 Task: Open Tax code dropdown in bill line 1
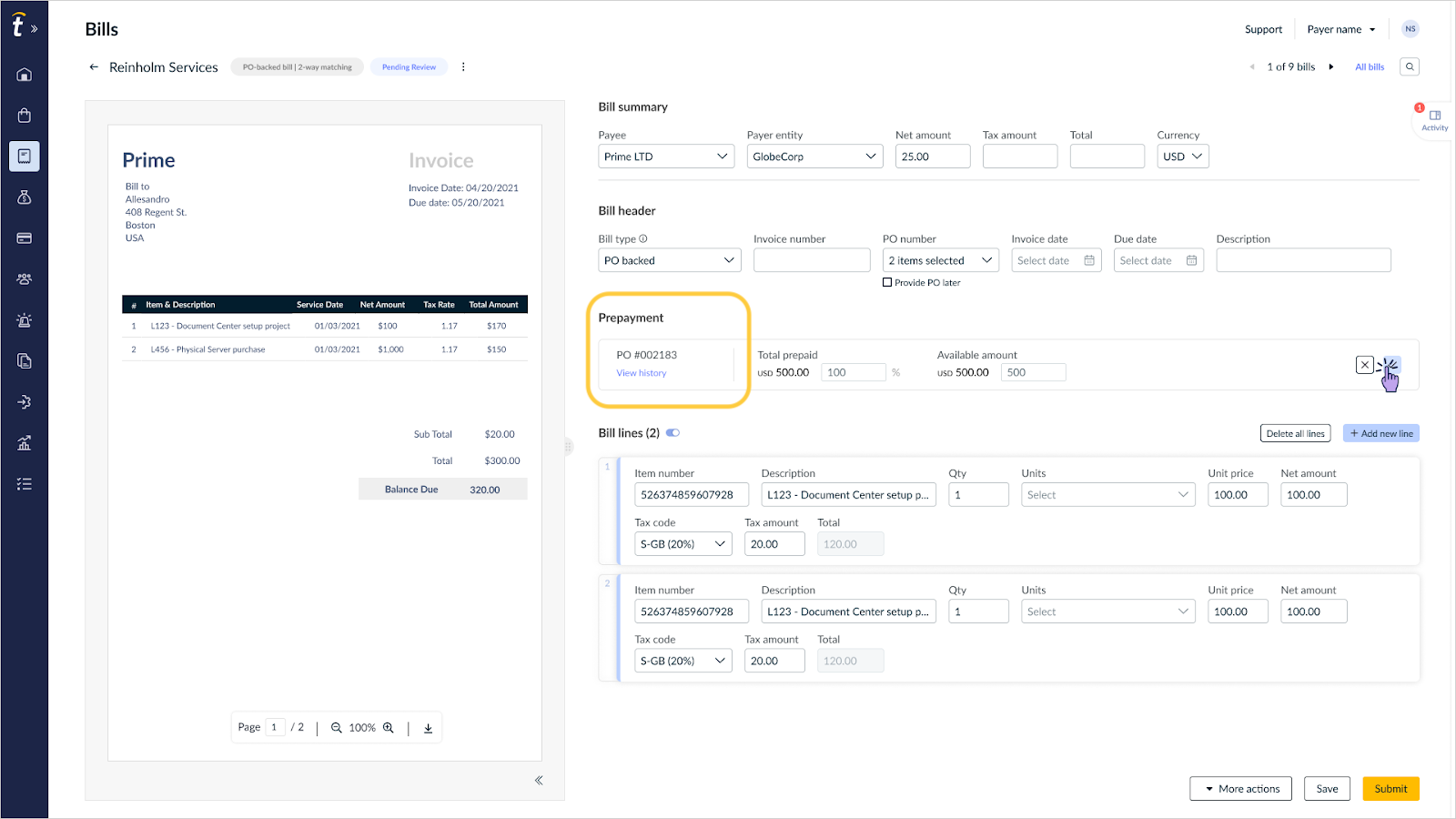(683, 544)
